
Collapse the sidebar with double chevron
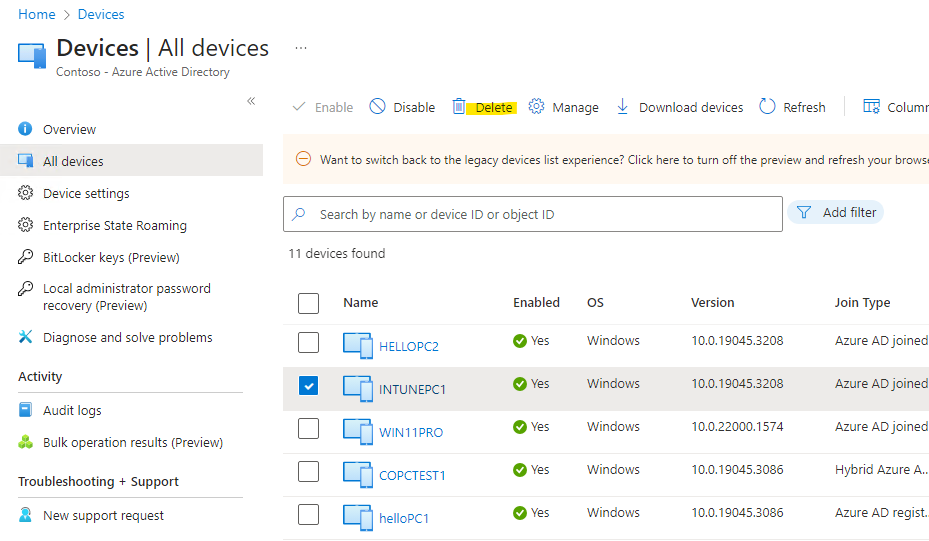[x=251, y=101]
